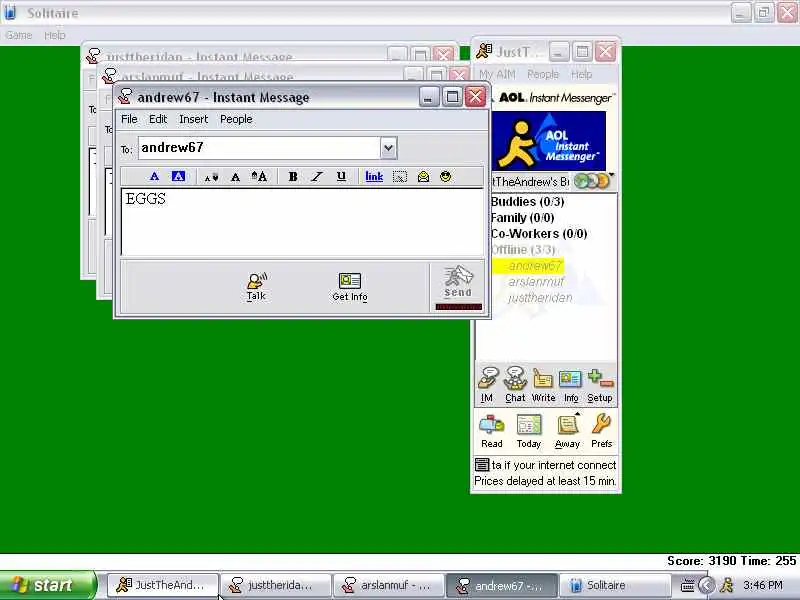The image size is (800, 600).
Task: Switch to andrew67 taskbar button
Action: click(502, 585)
